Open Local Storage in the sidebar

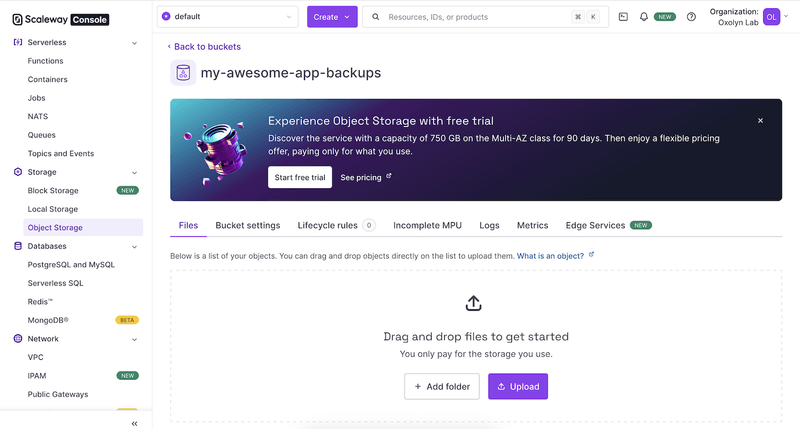coord(53,209)
